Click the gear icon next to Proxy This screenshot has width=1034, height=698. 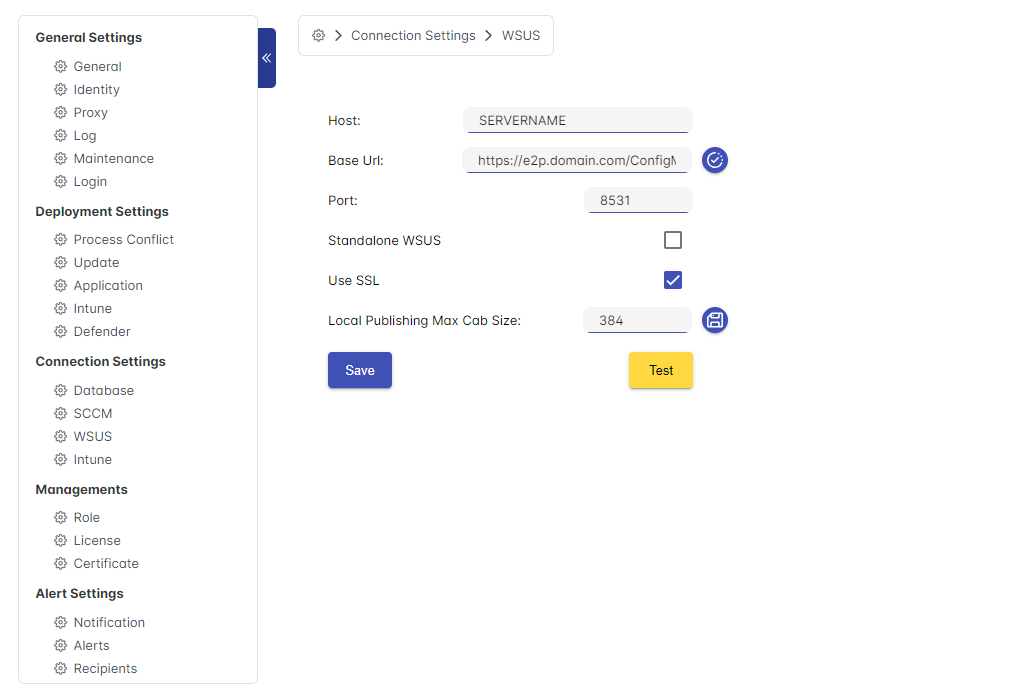[x=60, y=113]
